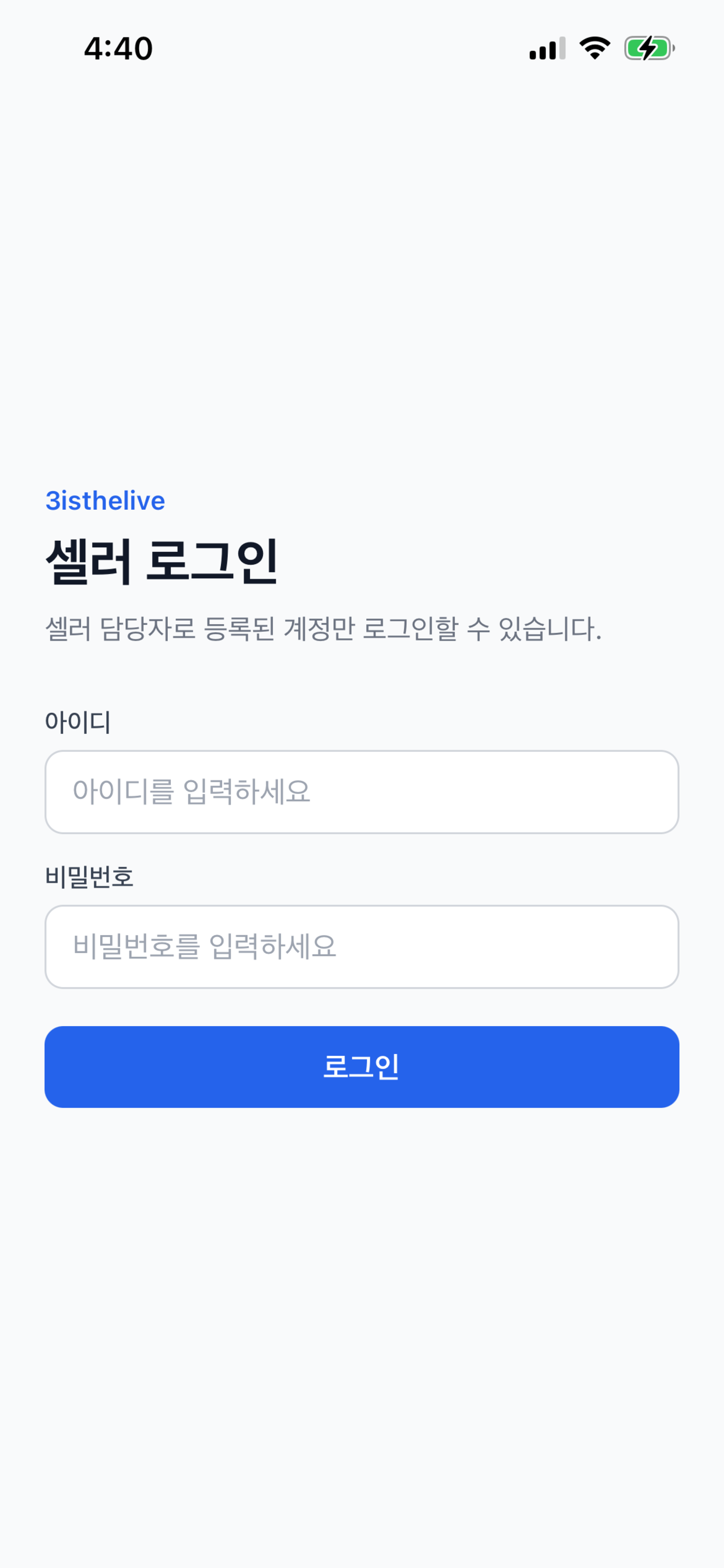Viewport: 724px width, 1568px height.
Task: Click the 3isthelive brand text
Action: point(106,501)
